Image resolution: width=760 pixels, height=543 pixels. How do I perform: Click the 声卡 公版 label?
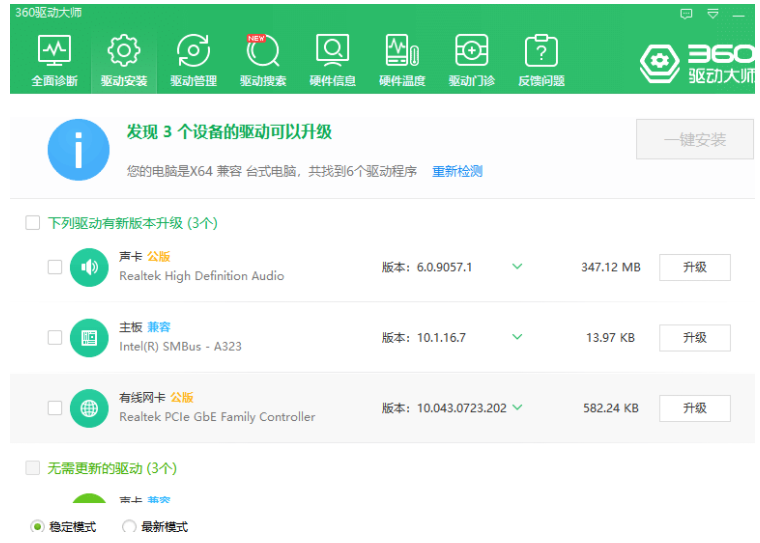145,256
